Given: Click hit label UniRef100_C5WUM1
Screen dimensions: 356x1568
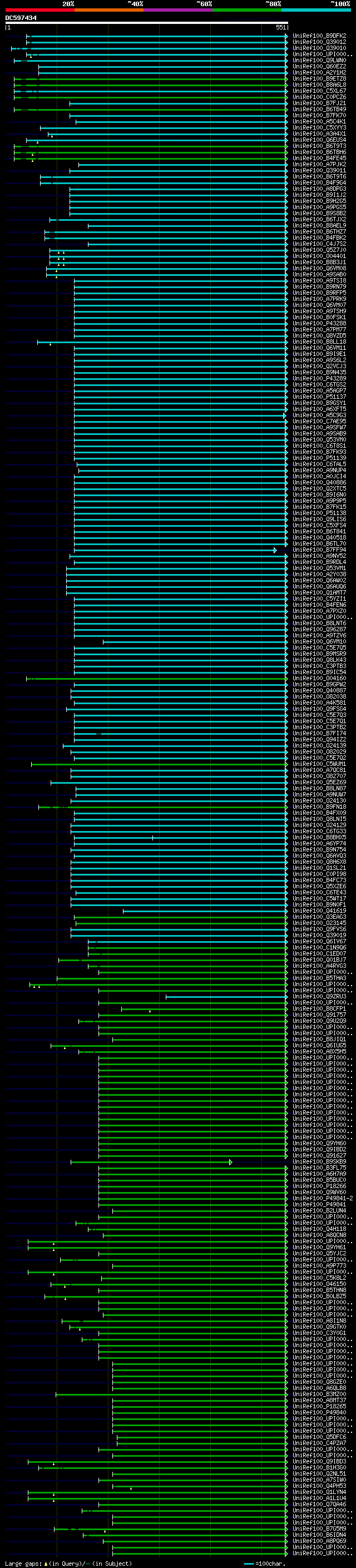Looking at the screenshot, I should (x=319, y=764).
